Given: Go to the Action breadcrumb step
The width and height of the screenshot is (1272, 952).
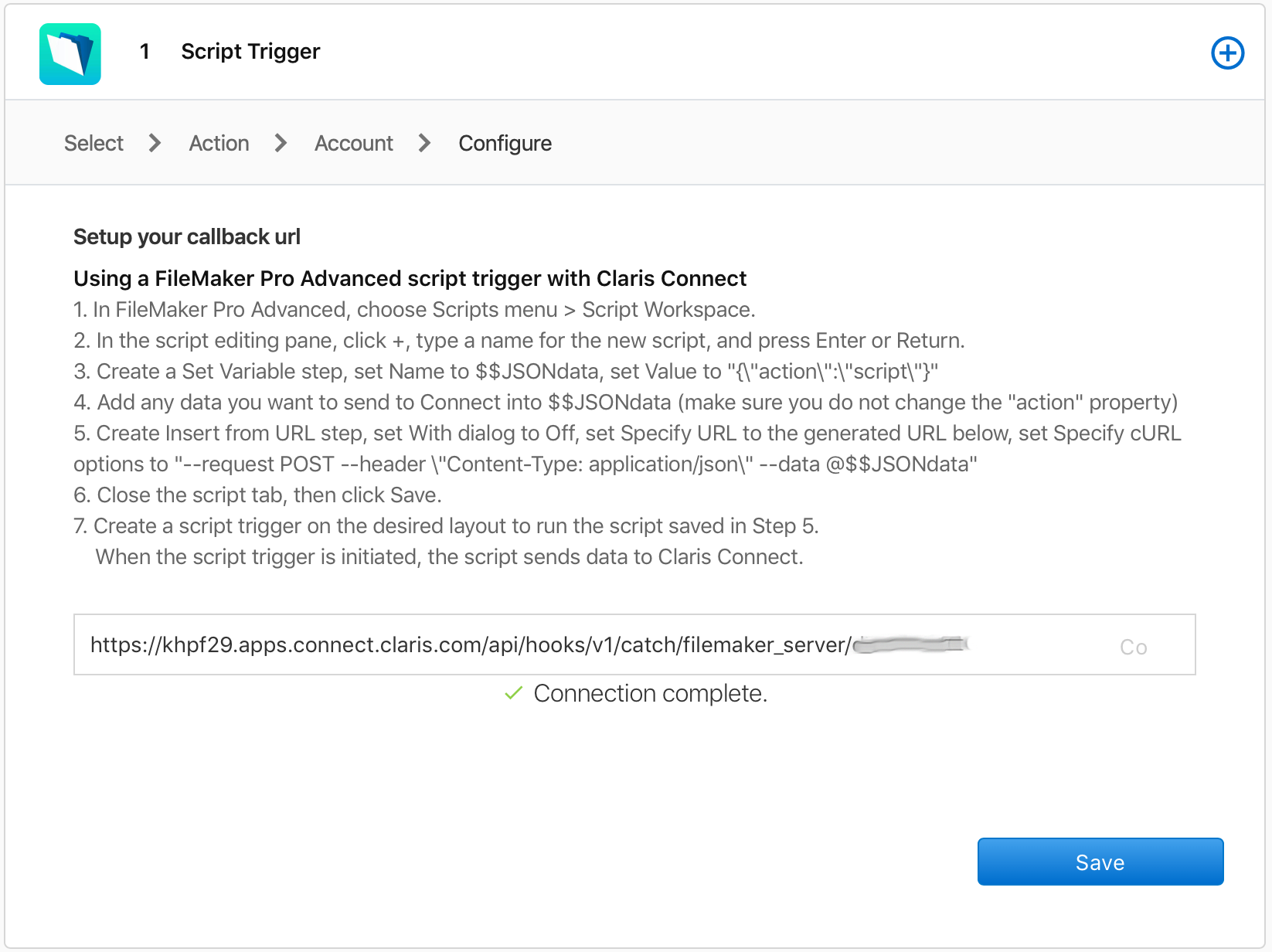Looking at the screenshot, I should tap(219, 143).
